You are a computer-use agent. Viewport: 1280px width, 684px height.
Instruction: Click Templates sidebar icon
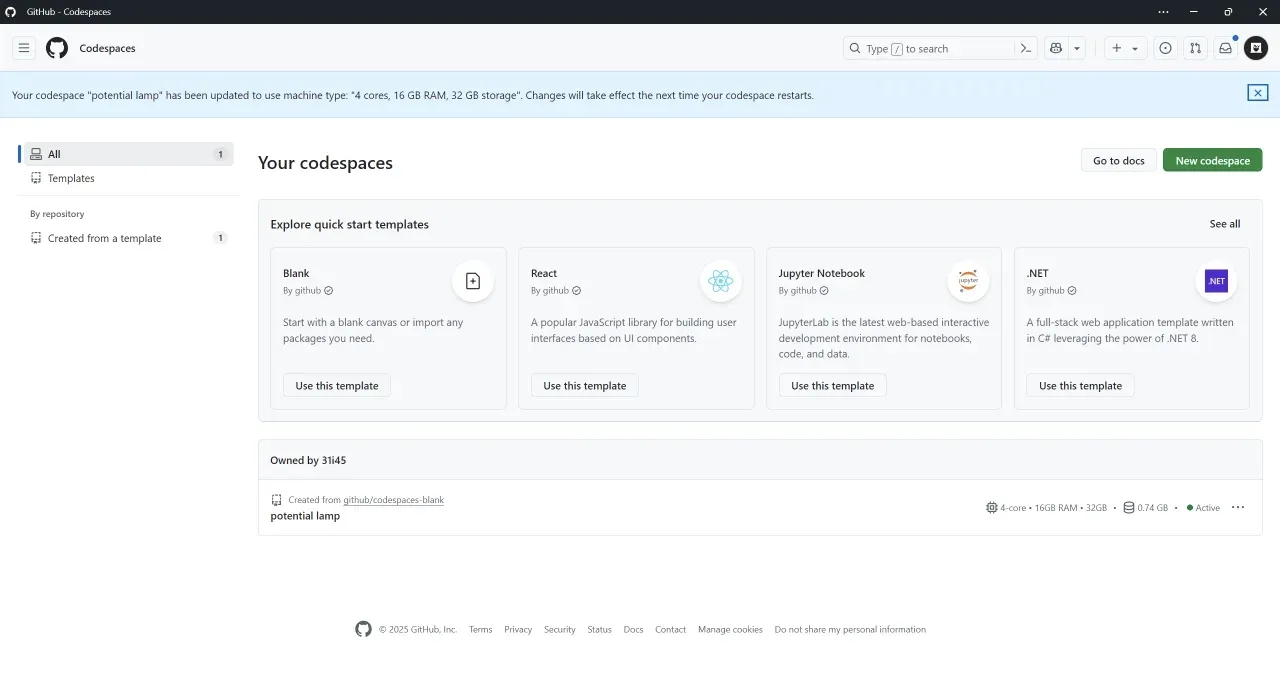[36, 178]
